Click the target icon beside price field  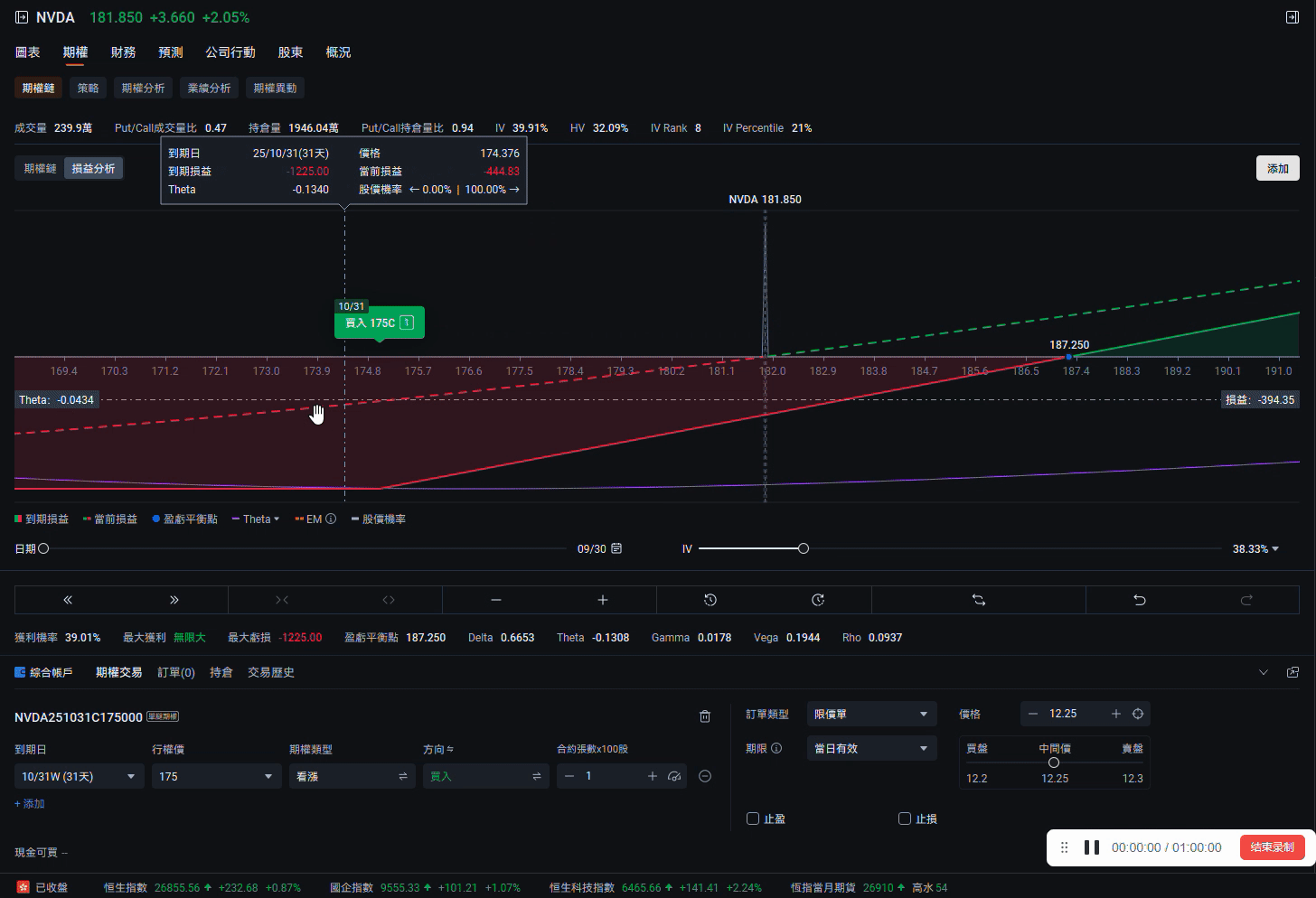pyautogui.click(x=1138, y=714)
